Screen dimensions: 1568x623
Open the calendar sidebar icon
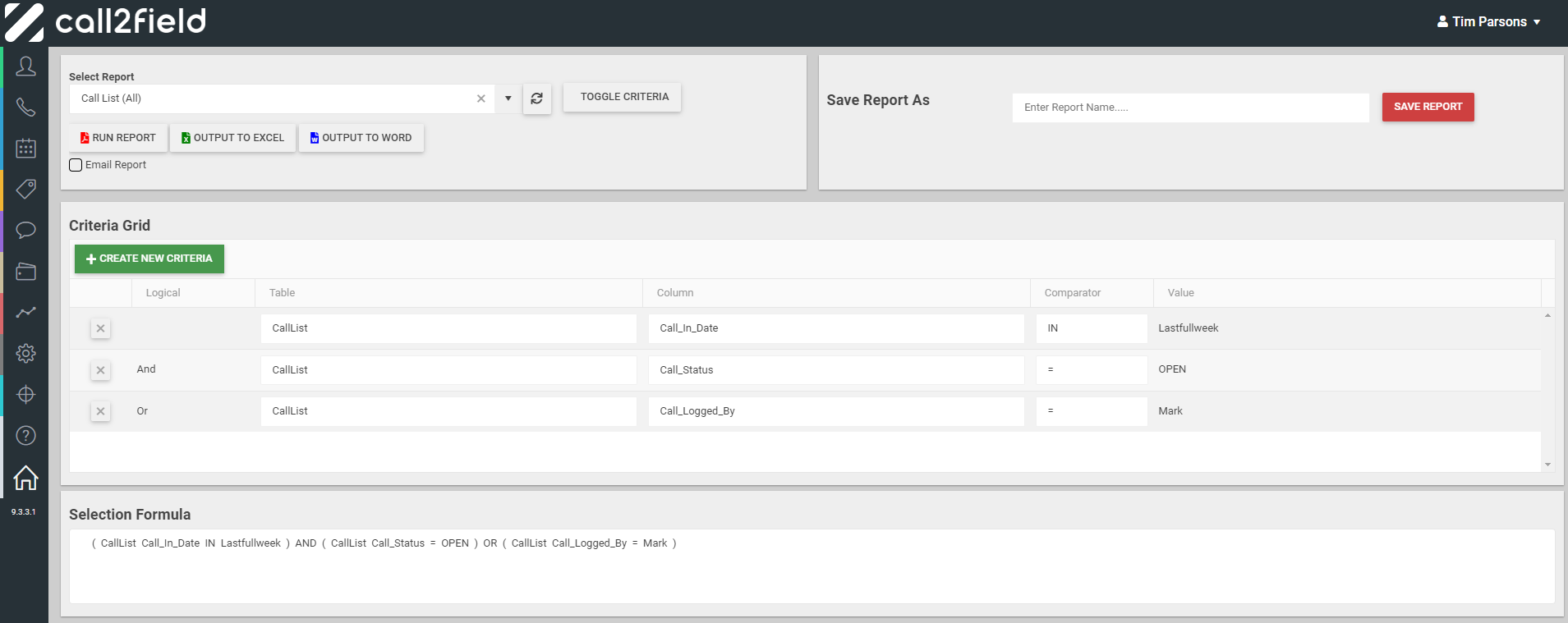[x=25, y=149]
